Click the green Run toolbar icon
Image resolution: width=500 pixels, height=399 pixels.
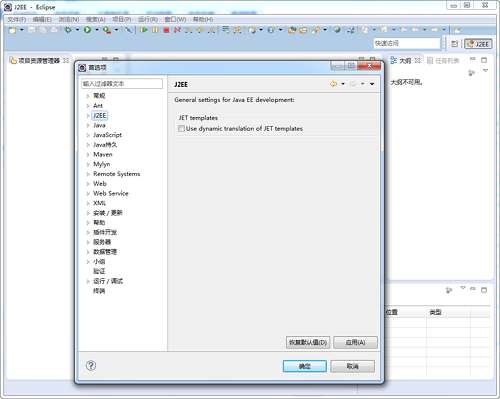click(x=87, y=30)
